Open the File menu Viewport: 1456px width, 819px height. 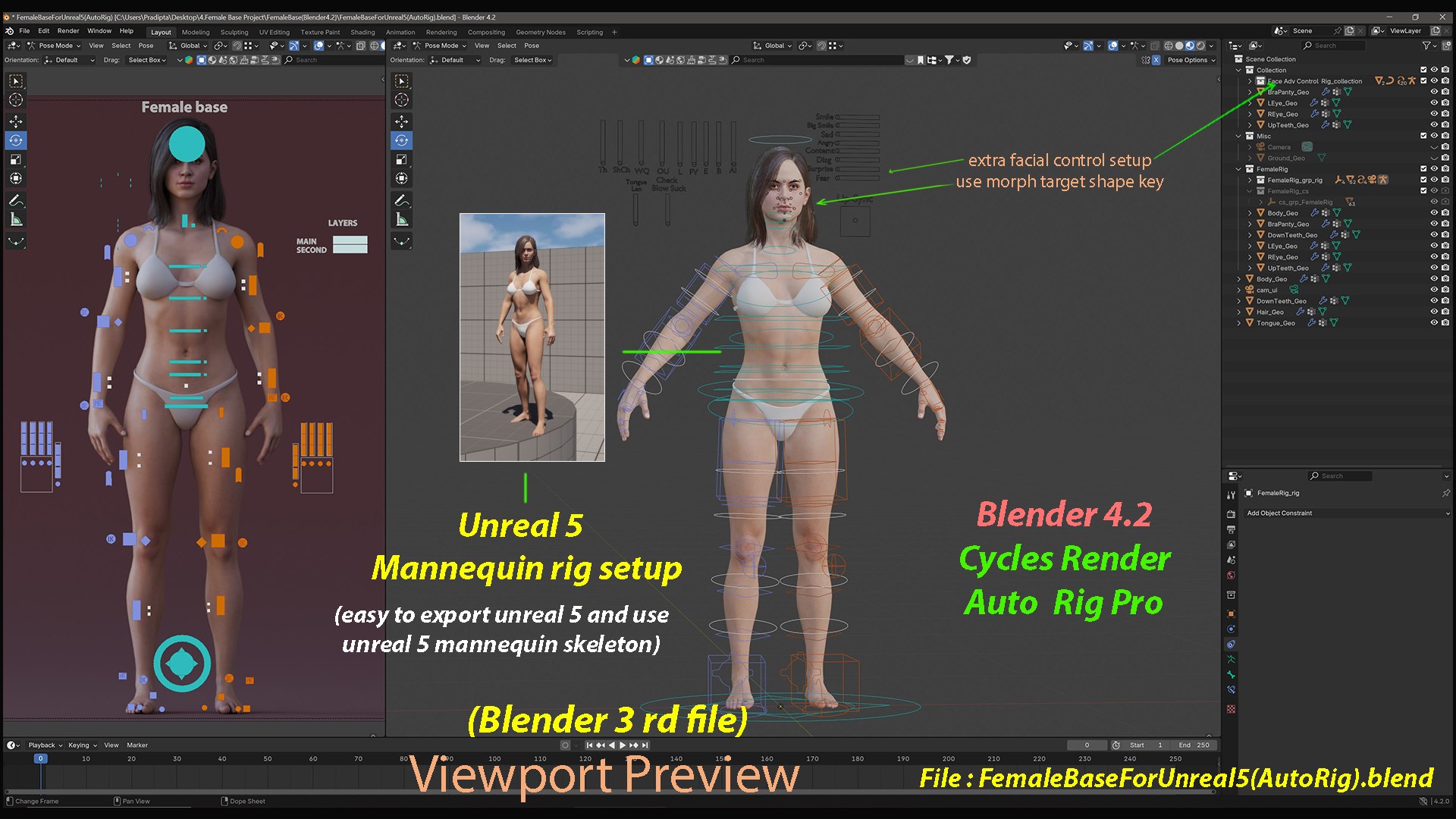24,31
